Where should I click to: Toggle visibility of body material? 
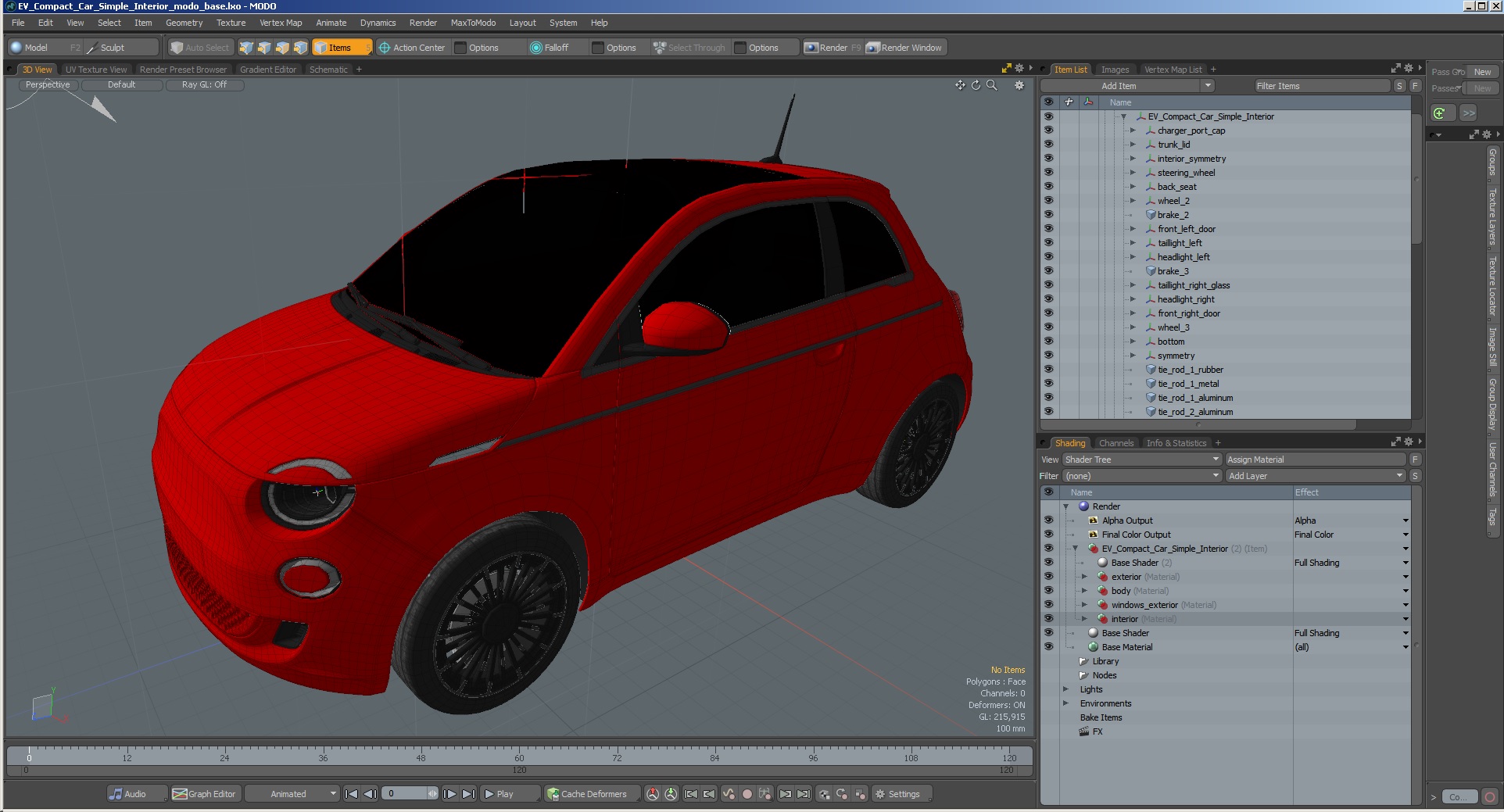click(1048, 591)
